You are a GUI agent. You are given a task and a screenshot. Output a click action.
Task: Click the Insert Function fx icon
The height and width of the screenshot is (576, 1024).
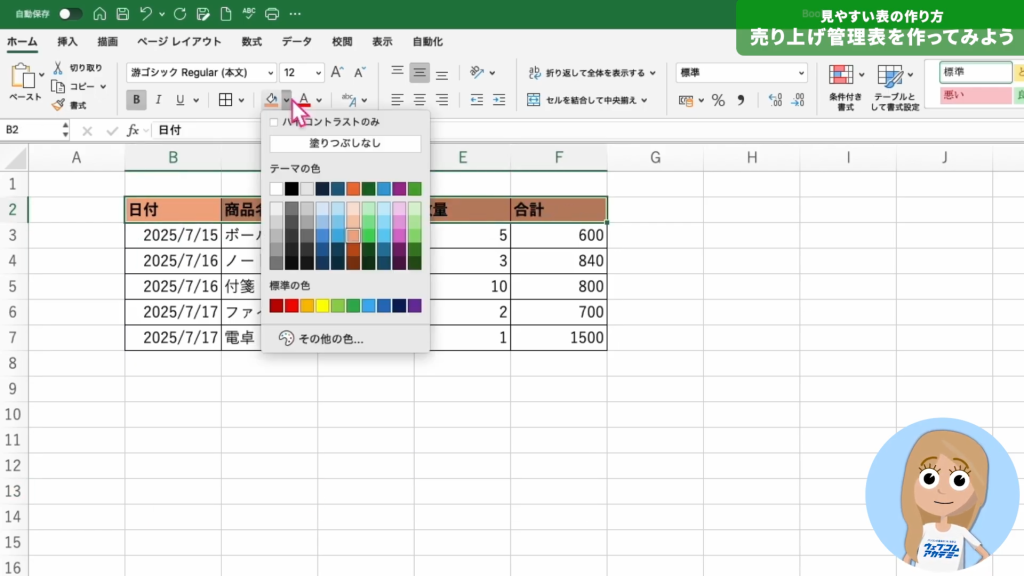(133, 130)
